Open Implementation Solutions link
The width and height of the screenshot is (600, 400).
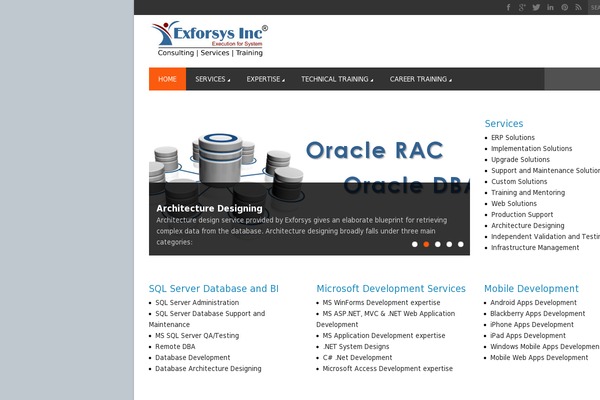pyautogui.click(x=532, y=148)
